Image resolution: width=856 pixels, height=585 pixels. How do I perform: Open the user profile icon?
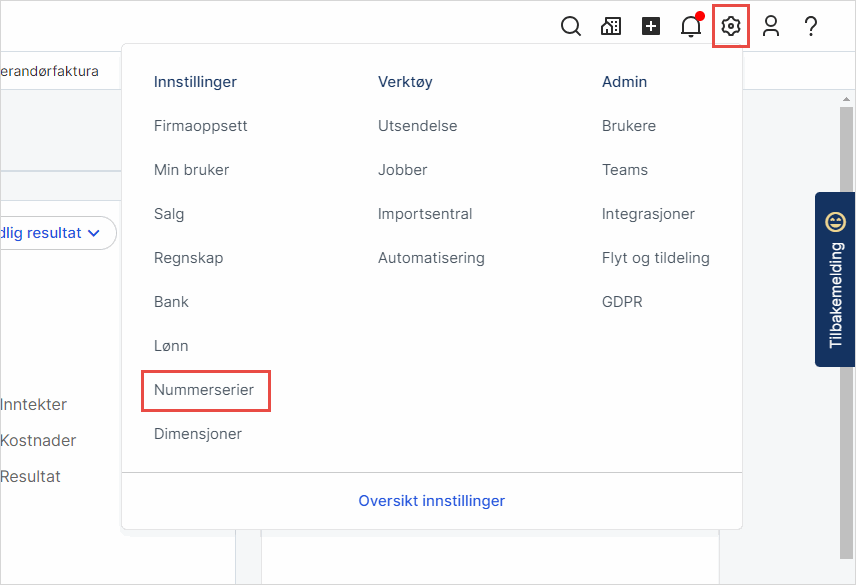(771, 27)
